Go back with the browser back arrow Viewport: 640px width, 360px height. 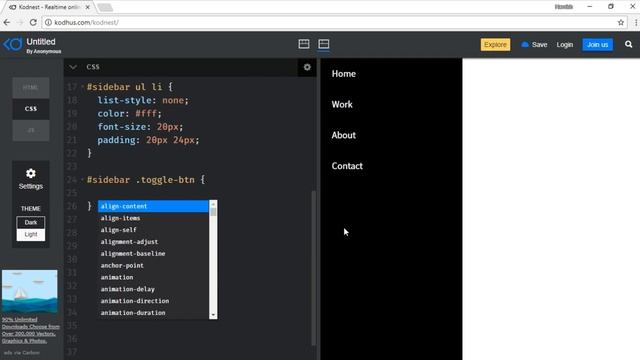(x=7, y=22)
